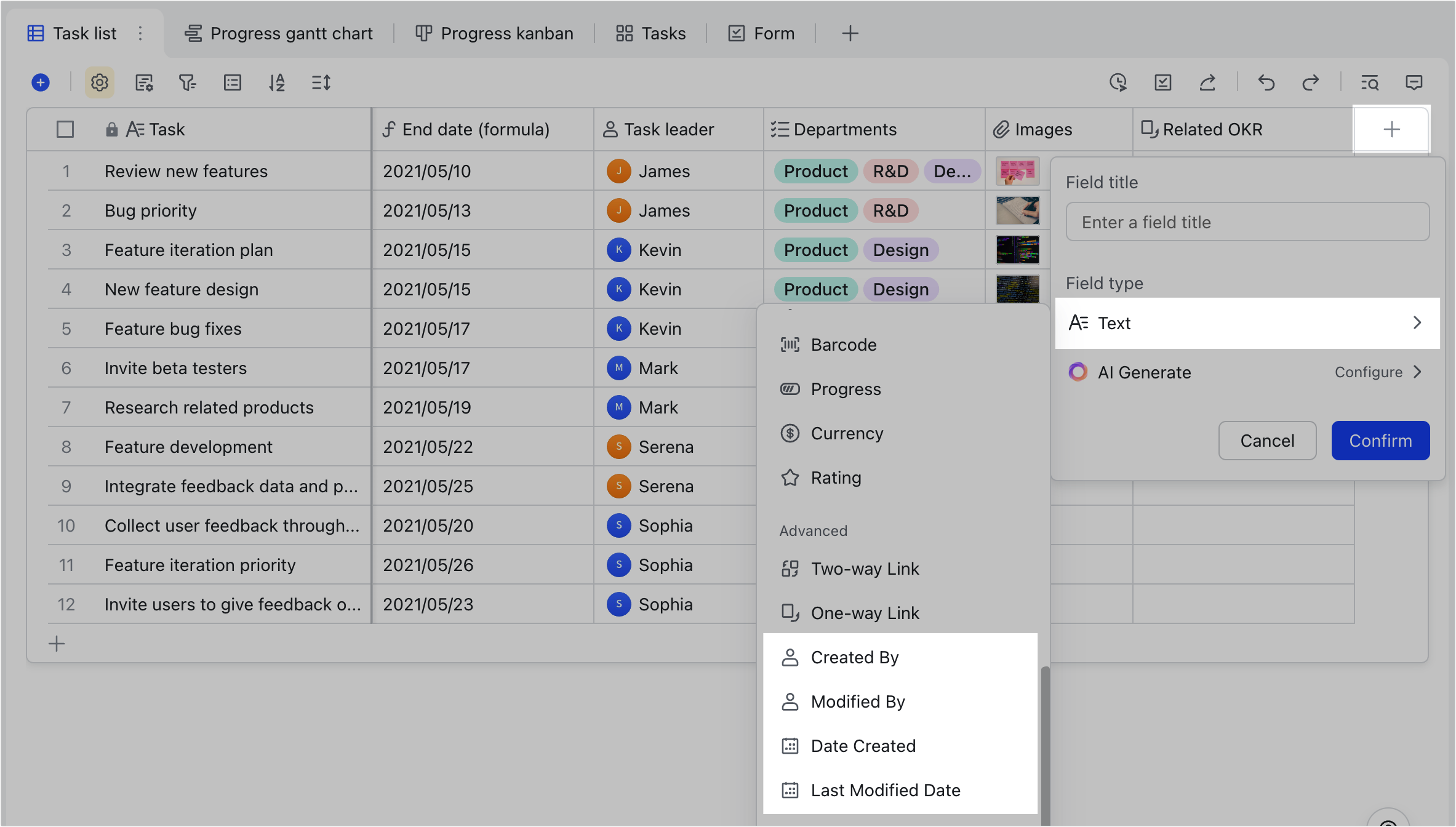Select the A-Z sort icon

click(x=277, y=82)
